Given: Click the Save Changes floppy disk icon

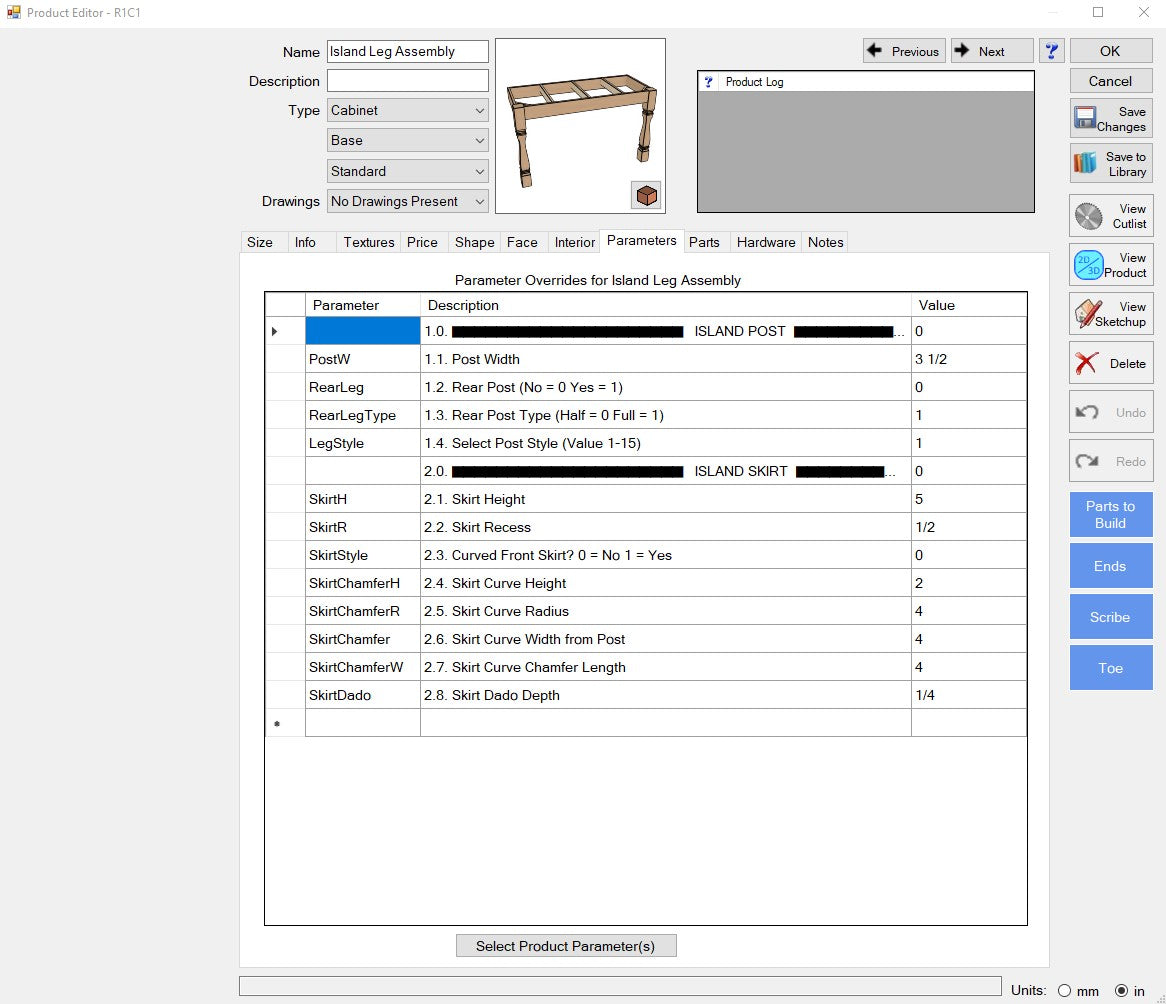Looking at the screenshot, I should (1085, 119).
